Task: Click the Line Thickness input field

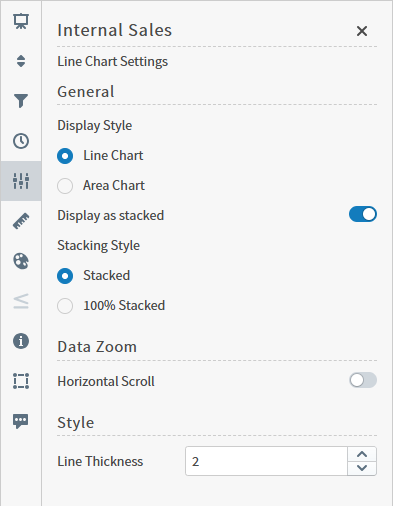Action: [x=266, y=461]
